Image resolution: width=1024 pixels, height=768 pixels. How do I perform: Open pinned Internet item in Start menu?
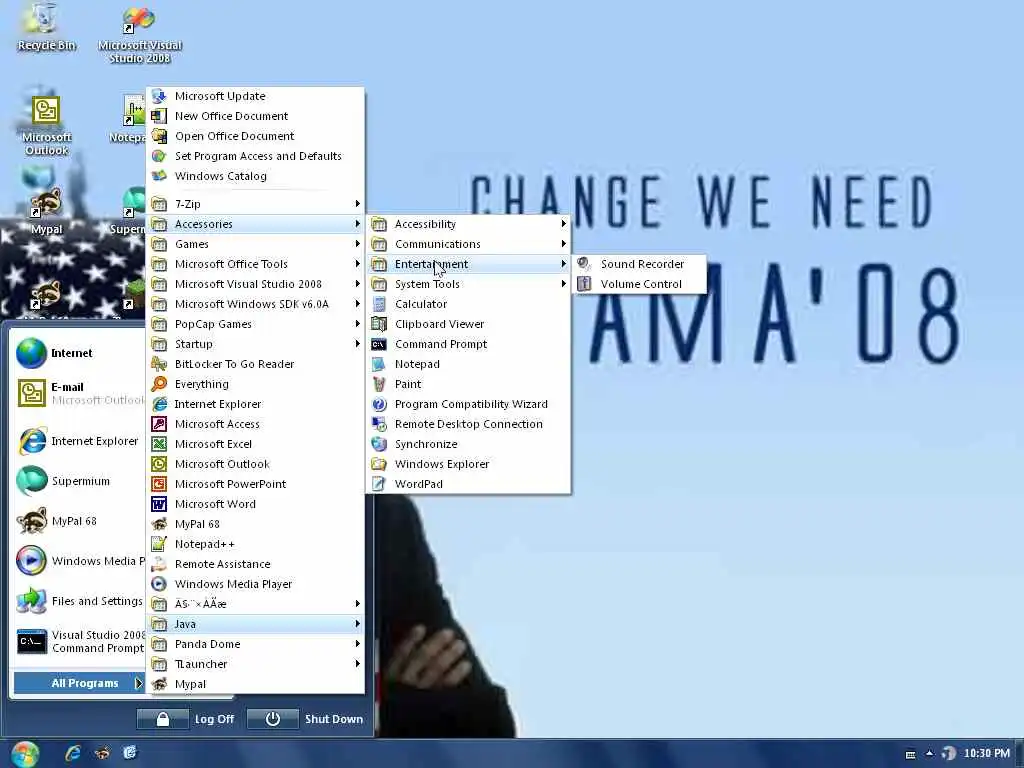[78, 353]
